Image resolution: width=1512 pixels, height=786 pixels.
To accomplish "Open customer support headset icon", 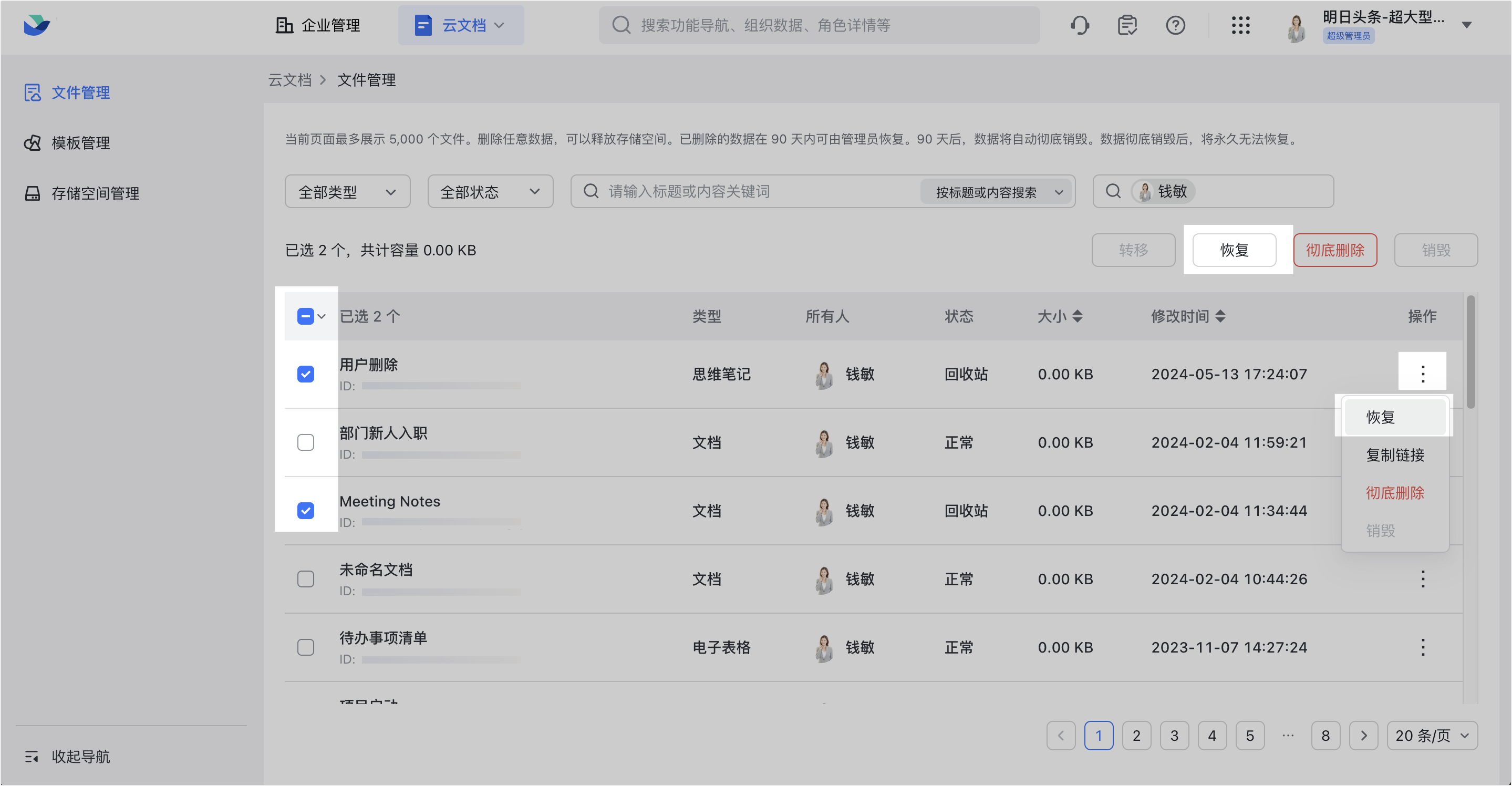I will point(1080,25).
